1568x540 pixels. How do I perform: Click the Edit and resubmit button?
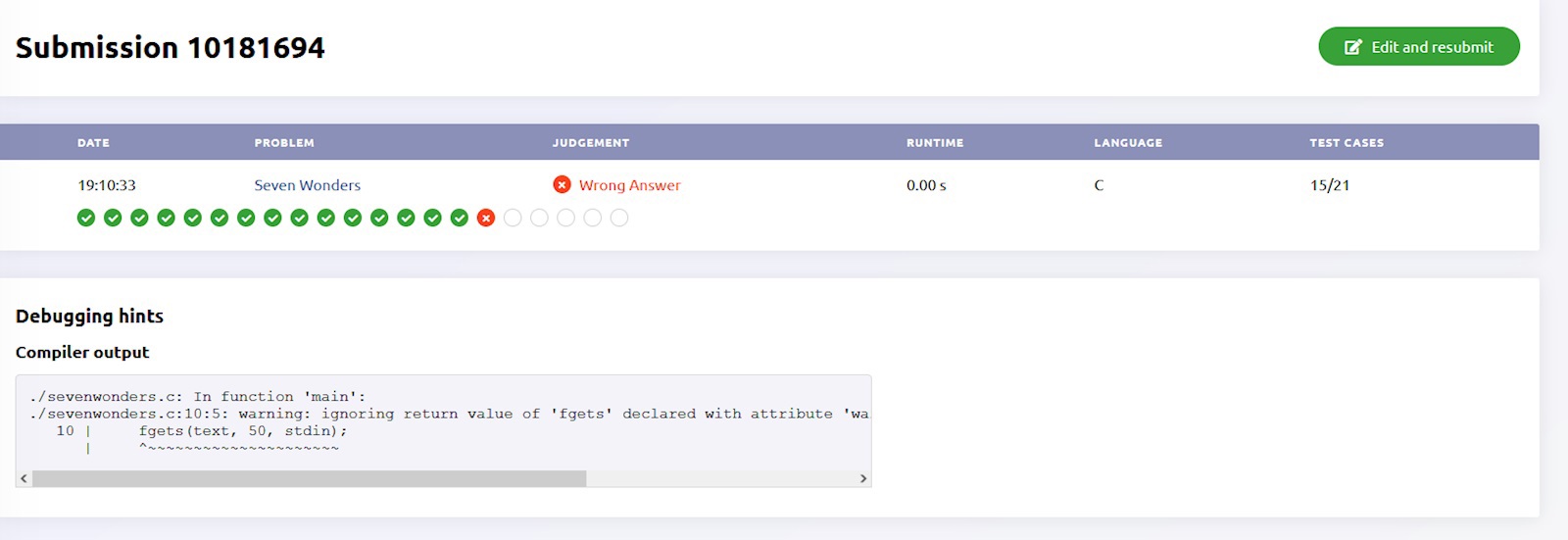click(x=1418, y=47)
